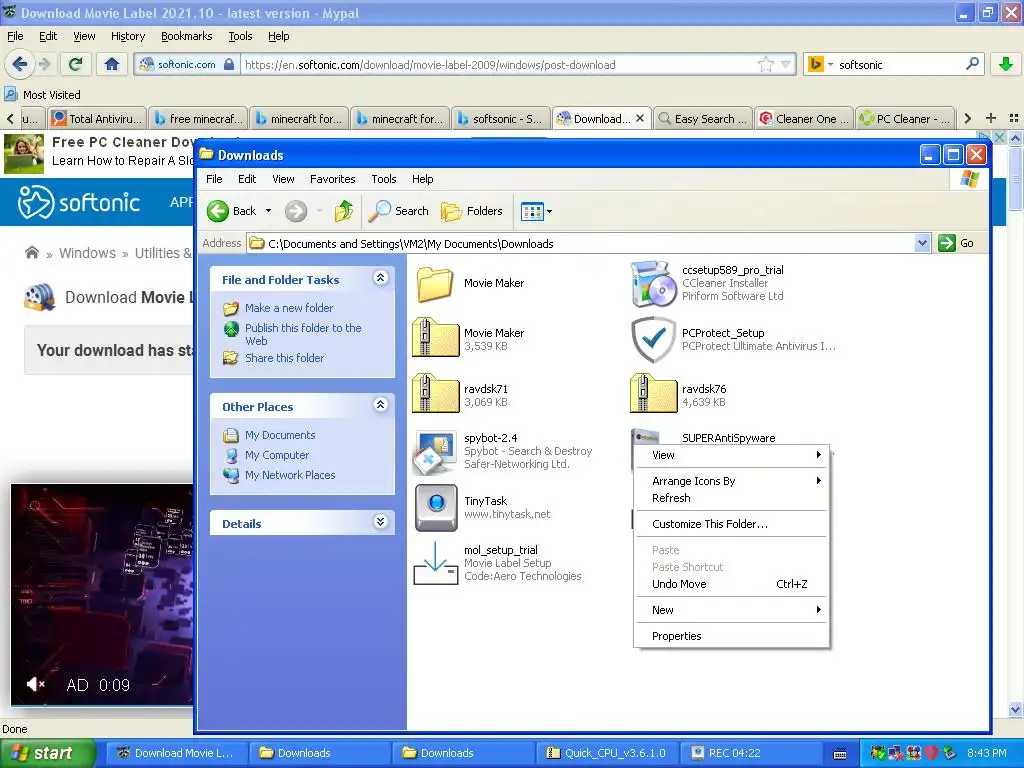Open the search engine selector dropdown
Viewport: 1024px width, 768px height.
pyautogui.click(x=830, y=64)
